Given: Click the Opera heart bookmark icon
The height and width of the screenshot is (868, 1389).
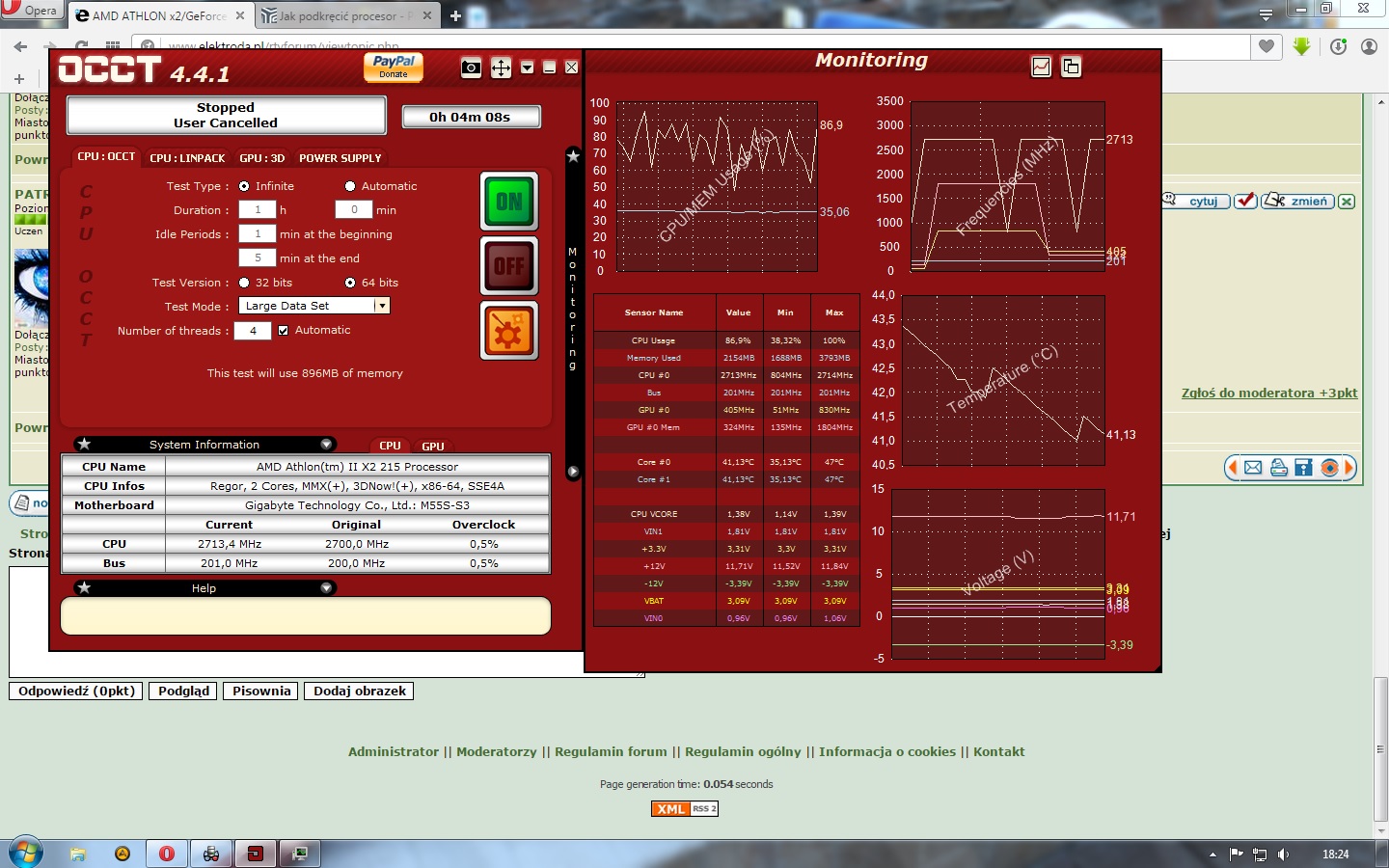Looking at the screenshot, I should [x=1266, y=45].
